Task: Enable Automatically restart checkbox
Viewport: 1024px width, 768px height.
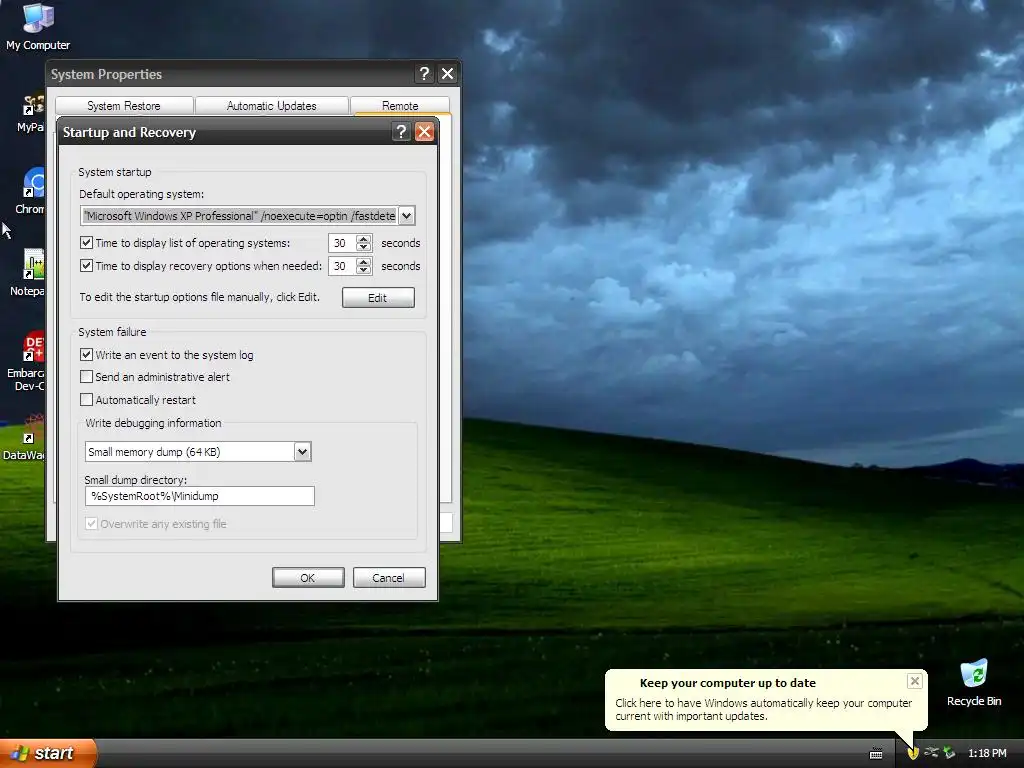Action: pos(86,399)
